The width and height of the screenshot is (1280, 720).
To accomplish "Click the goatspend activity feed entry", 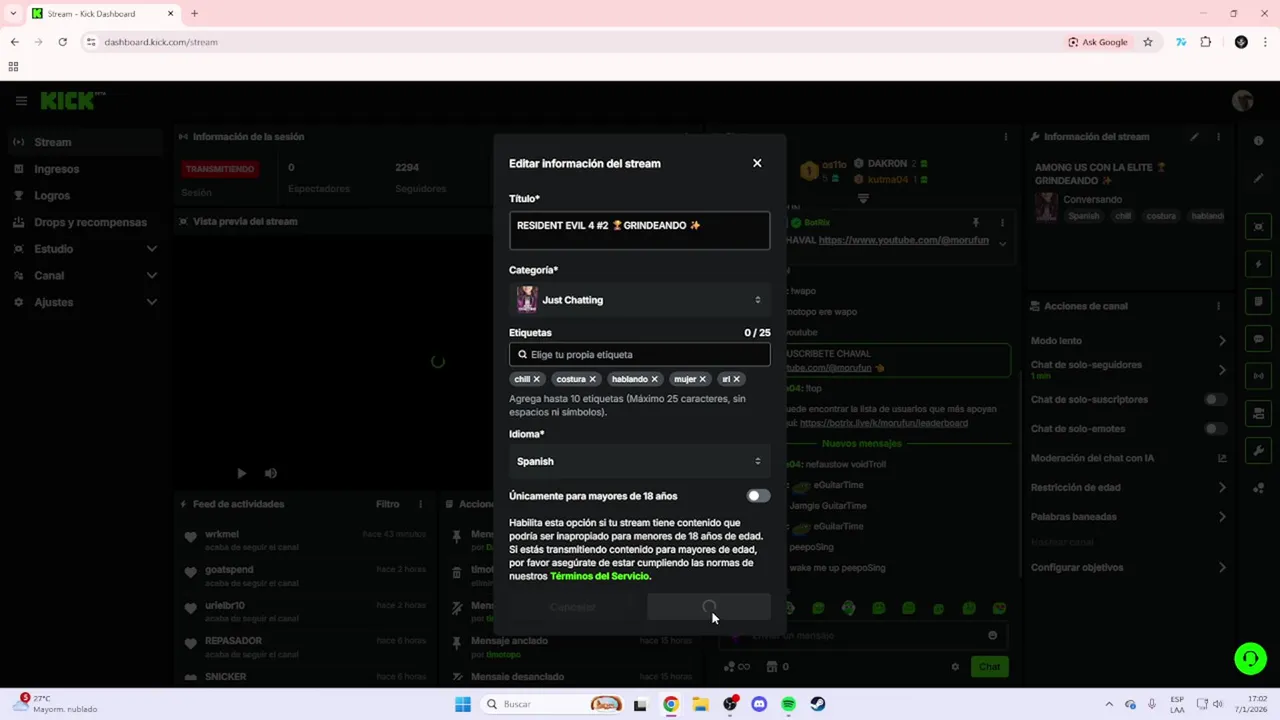I will tap(304, 575).
